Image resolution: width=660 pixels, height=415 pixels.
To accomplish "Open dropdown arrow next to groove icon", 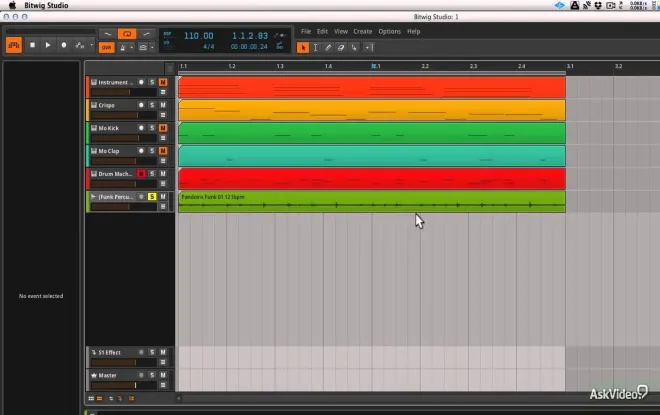I will [152, 48].
